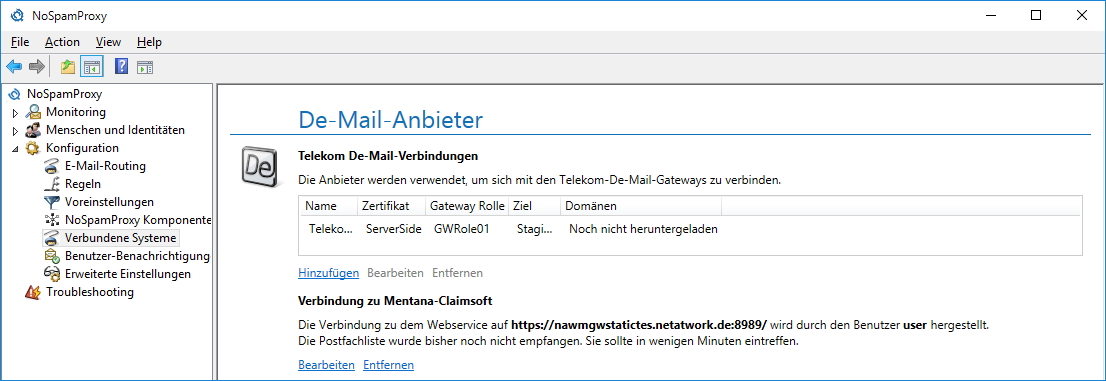Click Entfernen under the Telekom connections table

[x=457, y=272]
